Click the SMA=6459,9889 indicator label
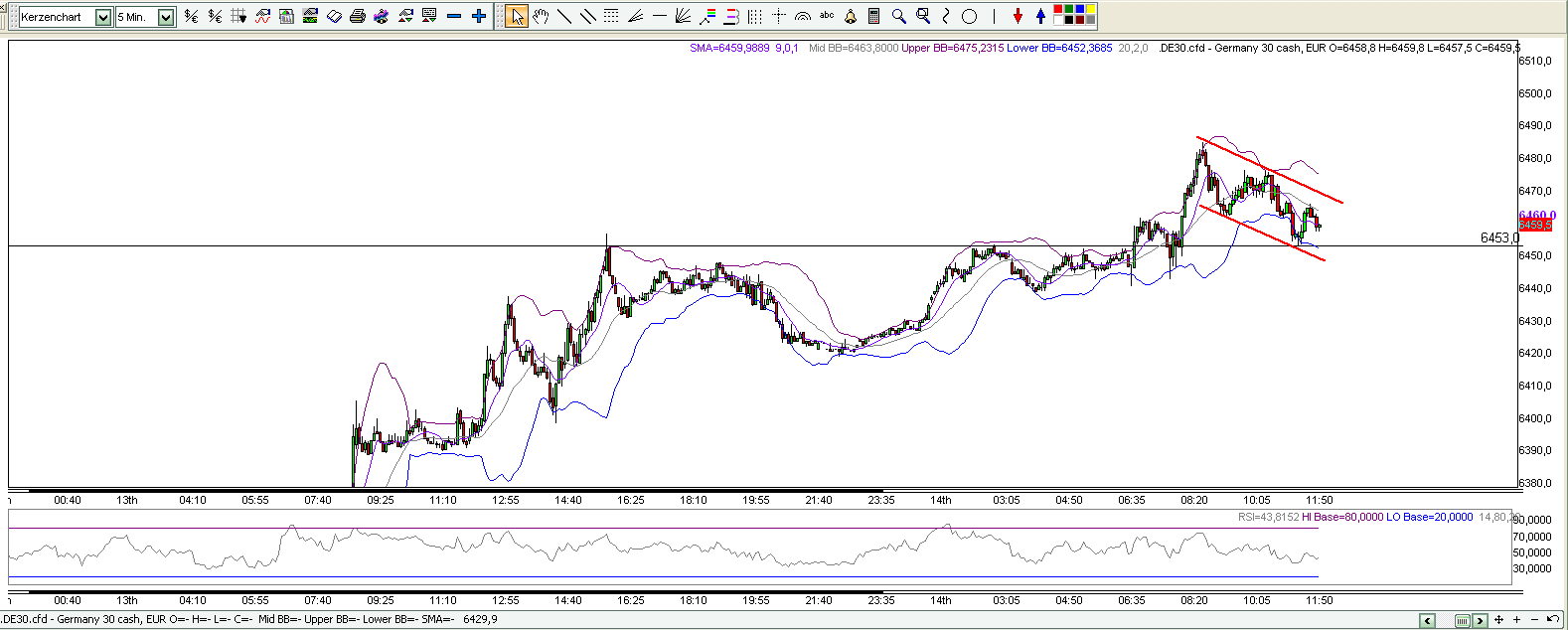1568x630 pixels. pyautogui.click(x=729, y=48)
